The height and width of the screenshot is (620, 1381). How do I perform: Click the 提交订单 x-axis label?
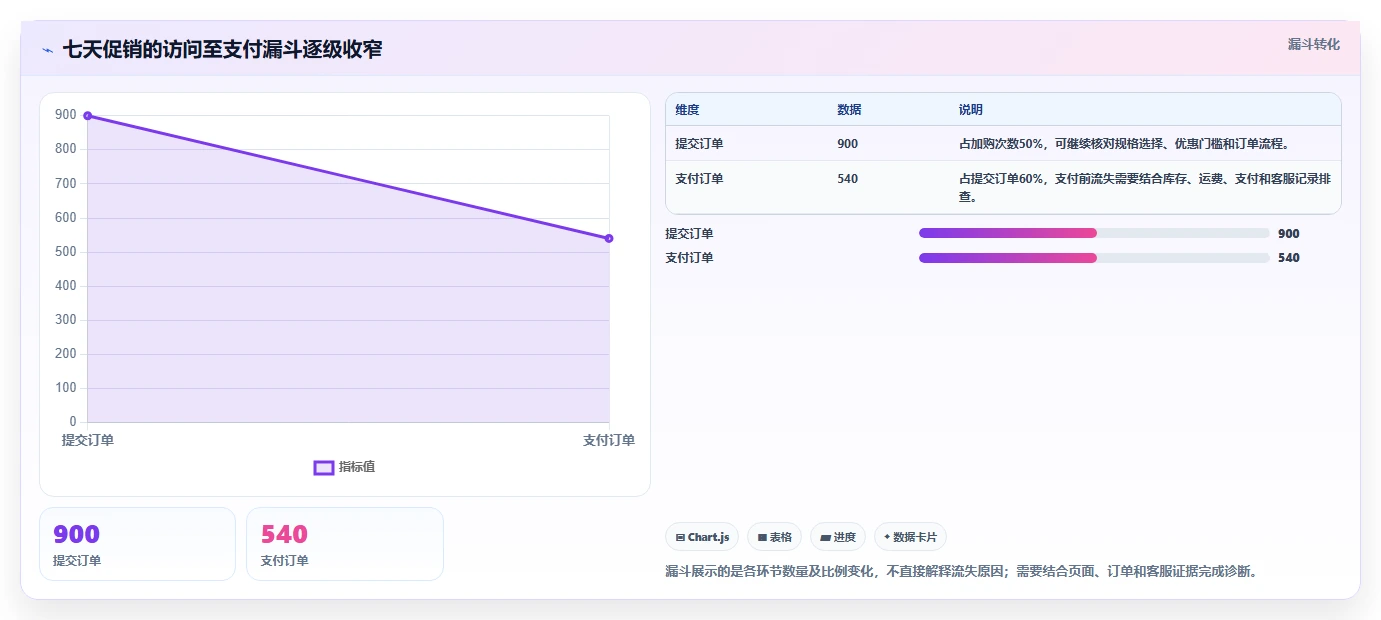[88, 440]
